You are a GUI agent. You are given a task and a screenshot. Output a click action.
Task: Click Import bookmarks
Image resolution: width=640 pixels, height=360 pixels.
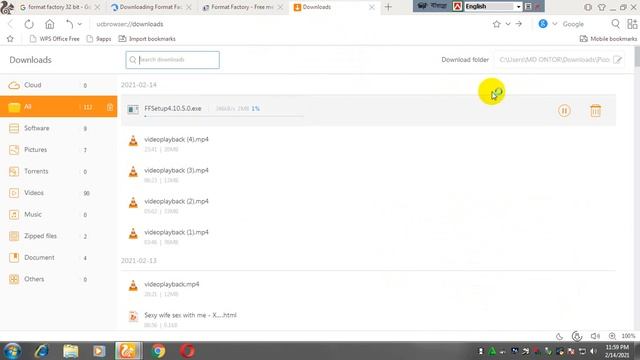[147, 39]
